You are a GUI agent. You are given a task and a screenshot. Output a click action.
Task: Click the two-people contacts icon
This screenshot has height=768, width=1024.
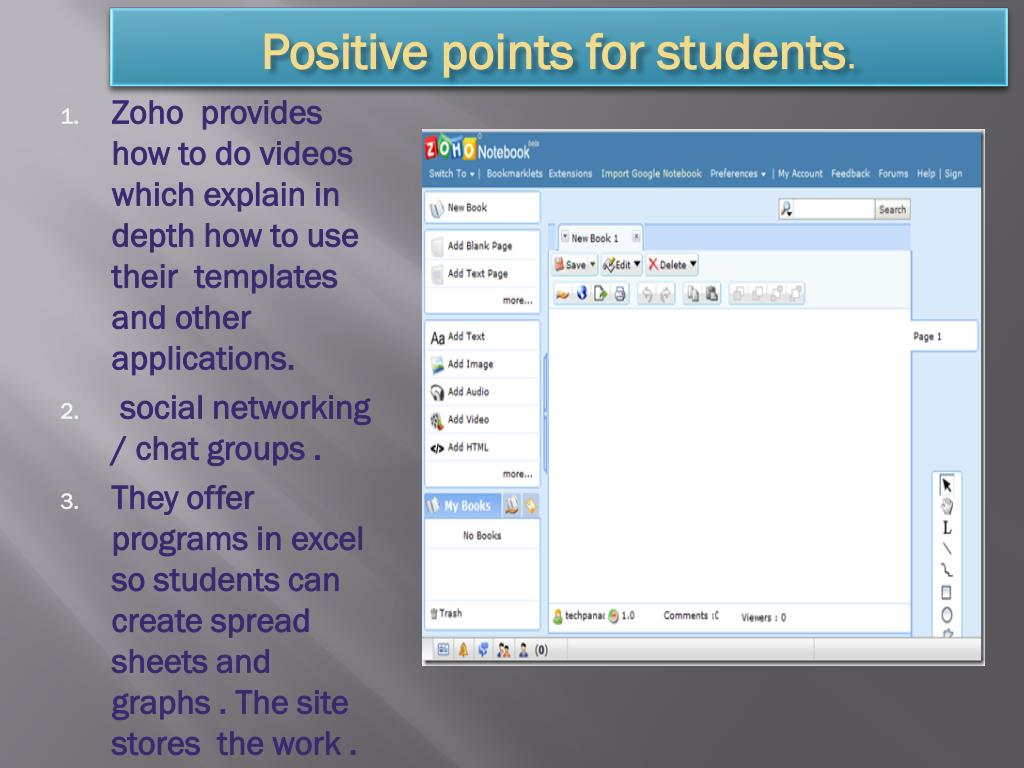click(x=504, y=650)
